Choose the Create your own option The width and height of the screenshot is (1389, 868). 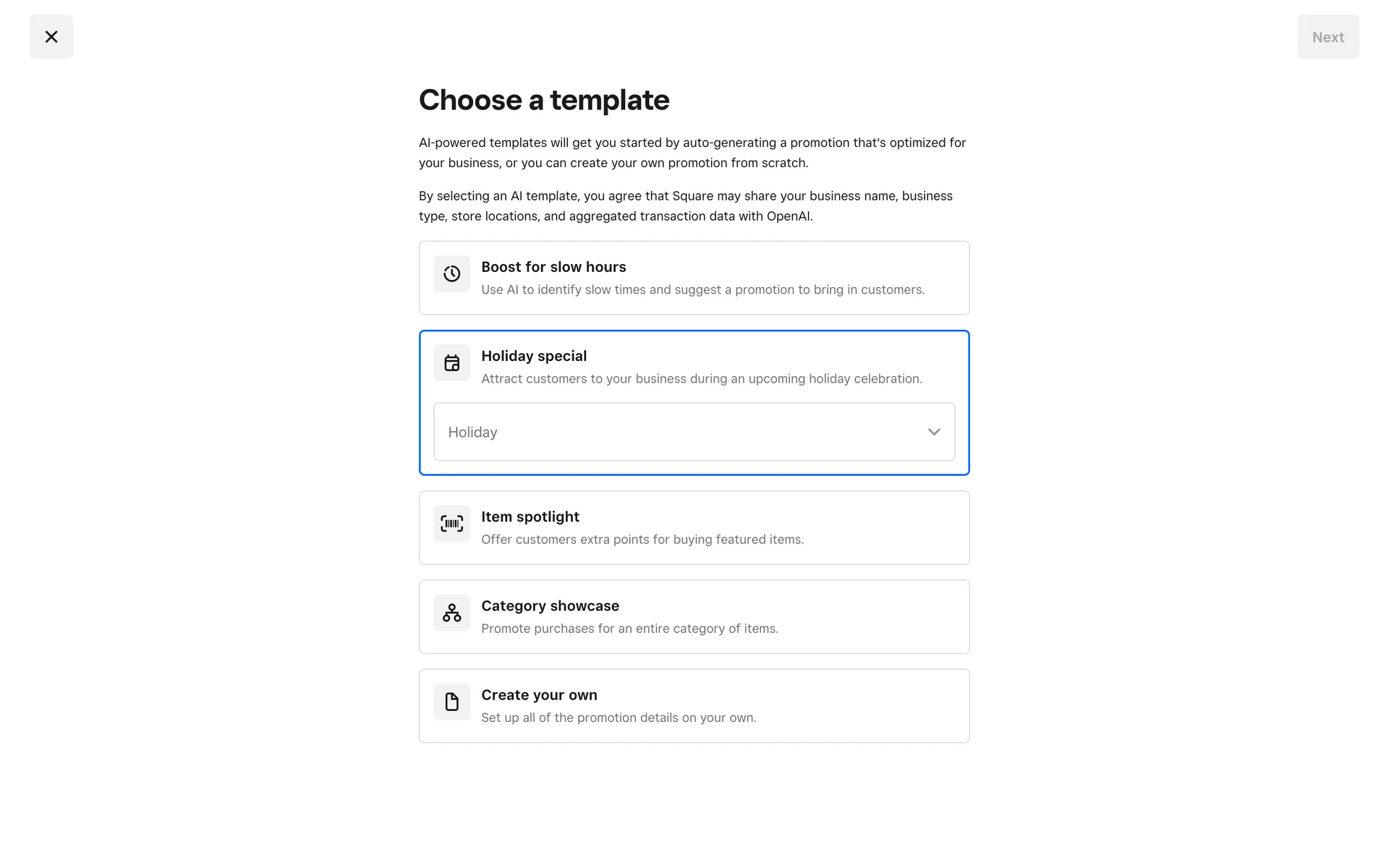(539, 694)
